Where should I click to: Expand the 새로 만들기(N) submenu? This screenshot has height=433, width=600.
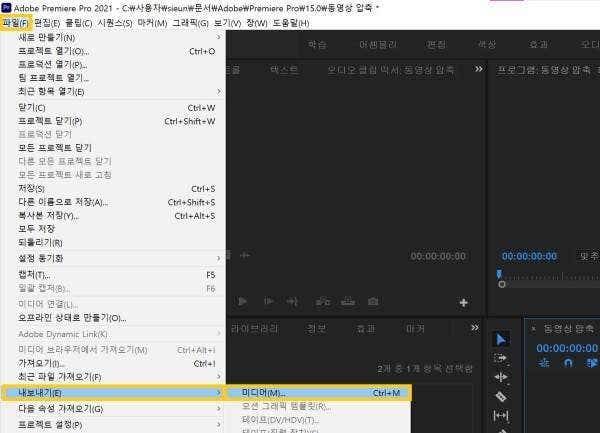click(218, 37)
